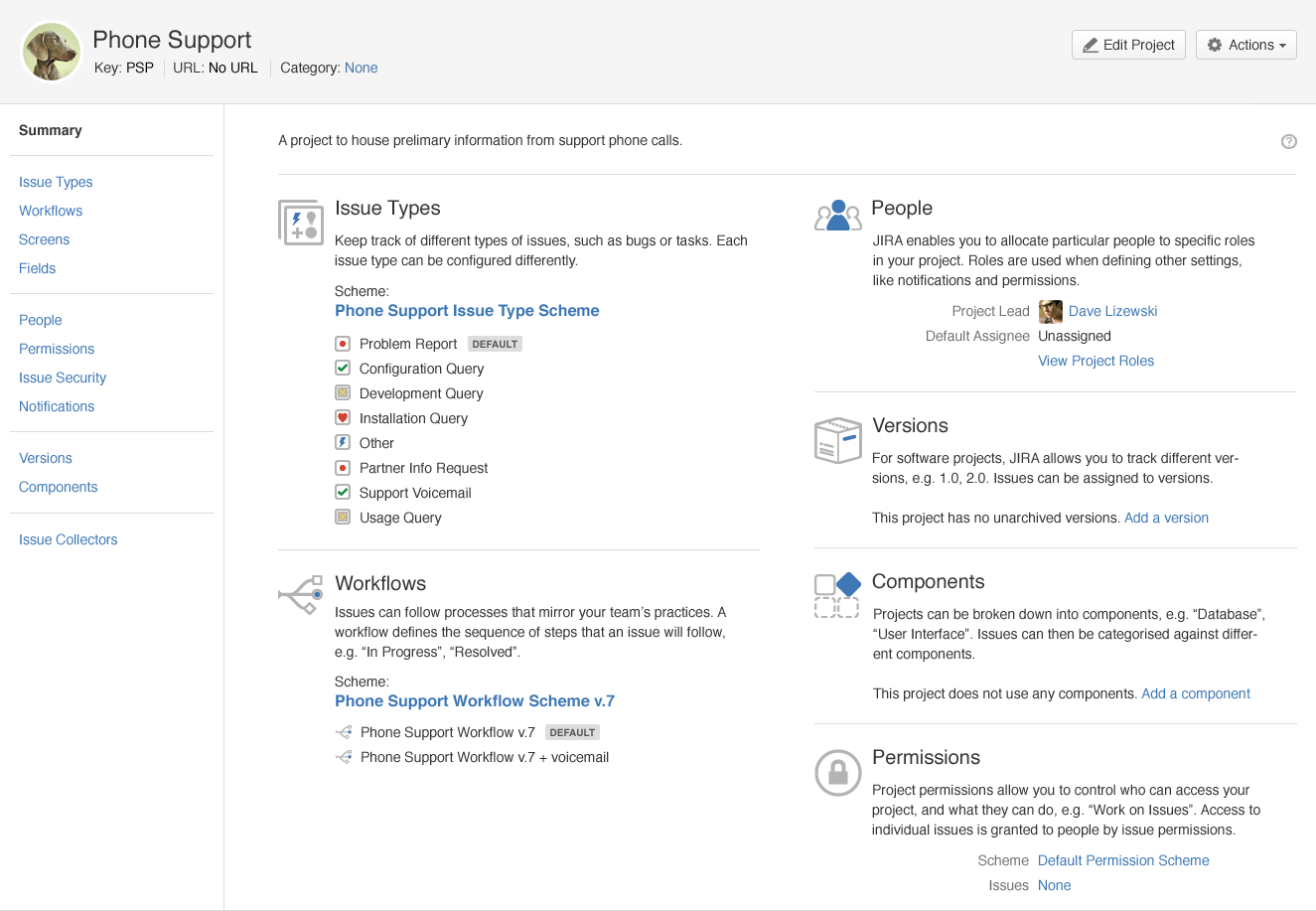Open Issue Security in the sidebar
The image size is (1316, 911).
(x=63, y=378)
